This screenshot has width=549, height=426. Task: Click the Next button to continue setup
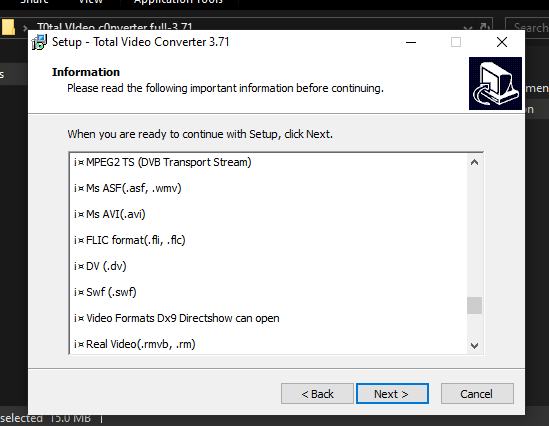[392, 393]
